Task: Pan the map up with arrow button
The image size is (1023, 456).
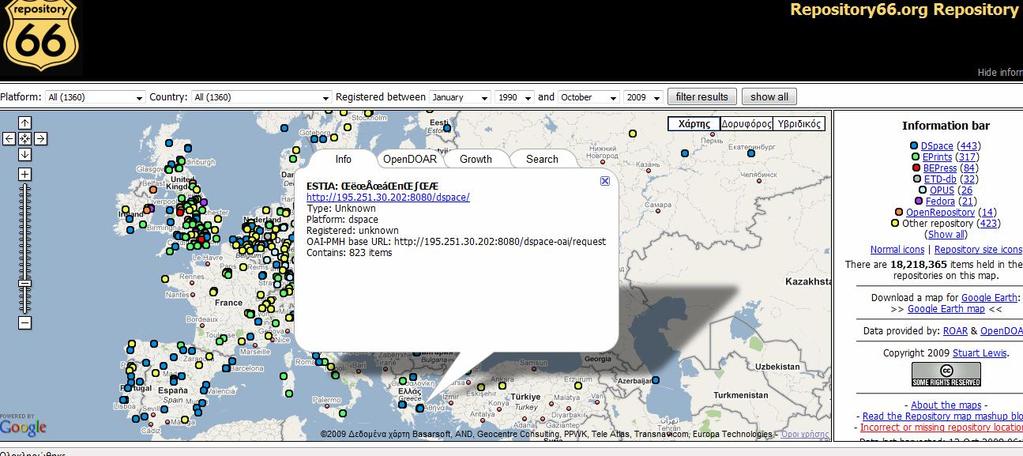Action: (25, 123)
